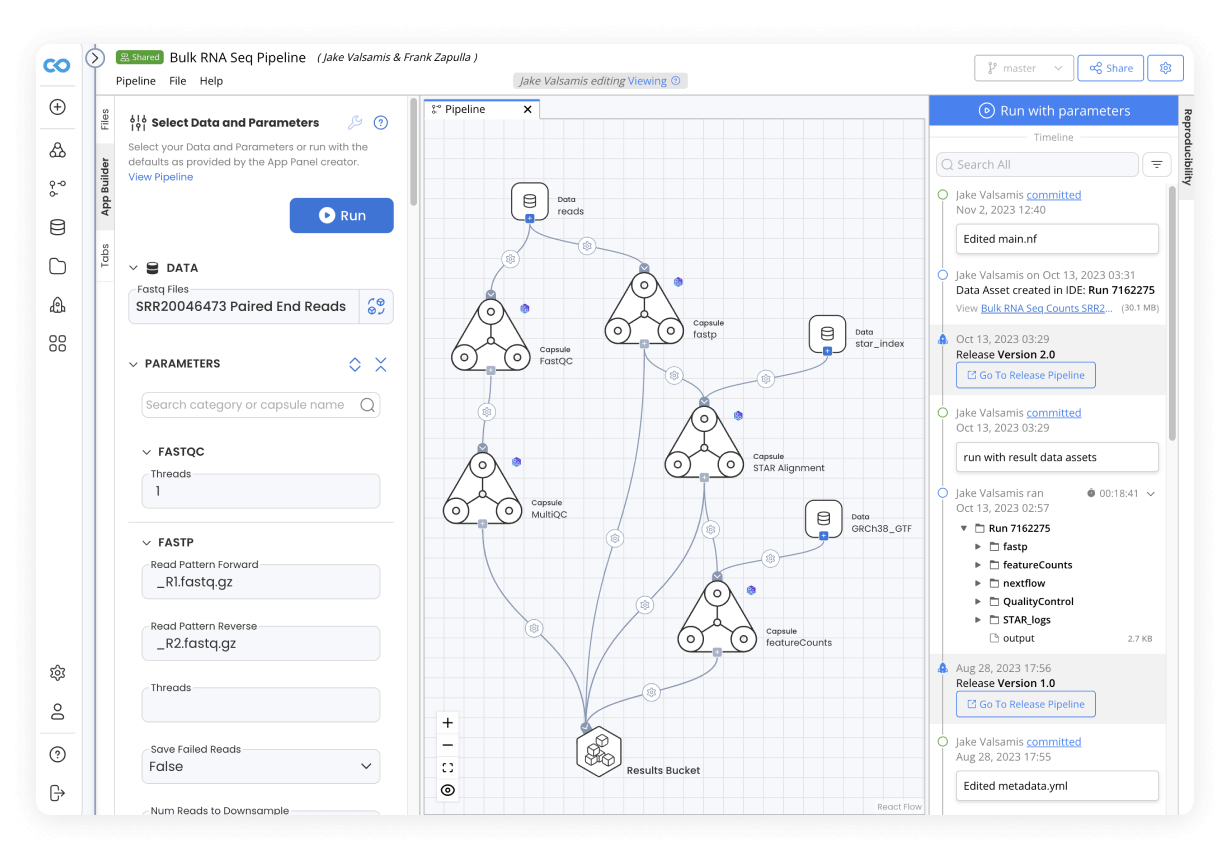
Task: Switch to the Files vertical tab
Action: pyautogui.click(x=104, y=120)
